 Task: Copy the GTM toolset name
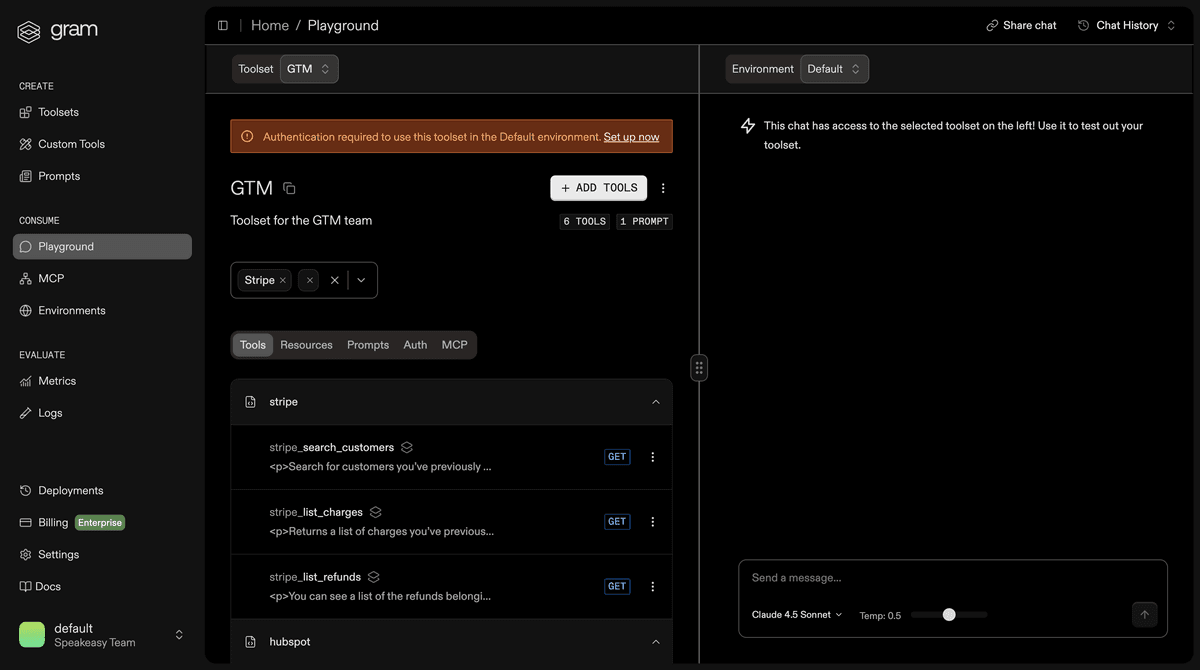tap(288, 187)
